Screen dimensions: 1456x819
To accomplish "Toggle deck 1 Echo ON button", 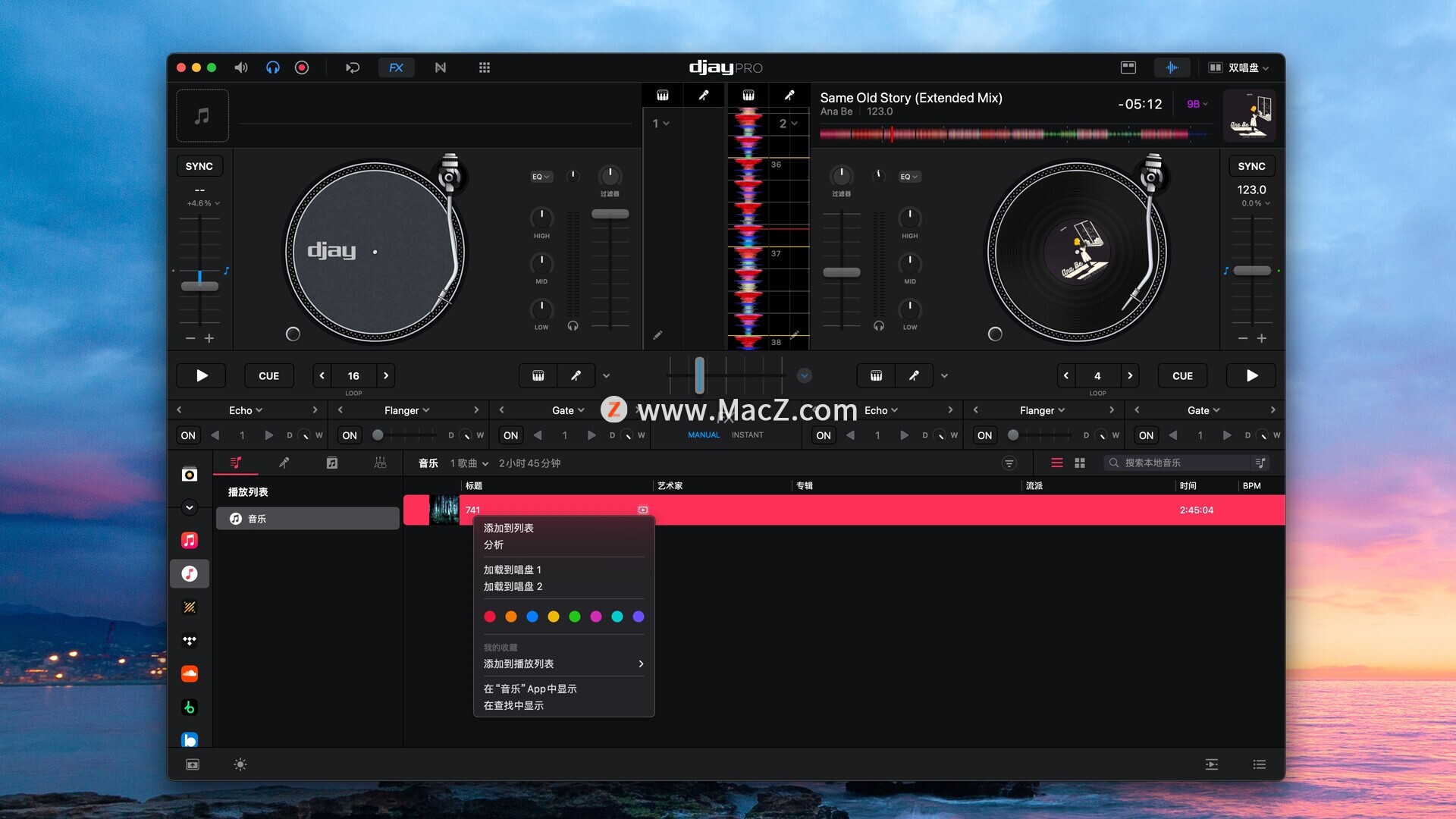I will pyautogui.click(x=188, y=435).
